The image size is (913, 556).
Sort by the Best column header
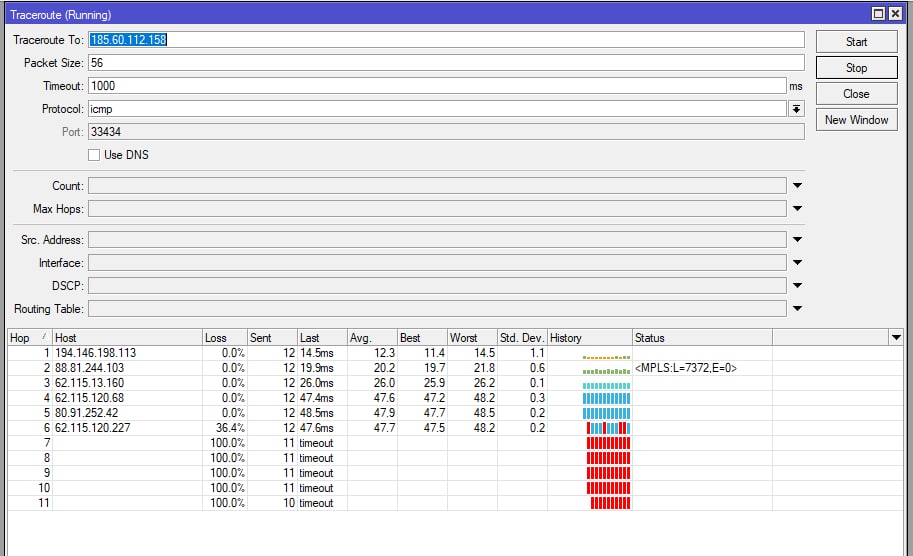pyautogui.click(x=423, y=338)
